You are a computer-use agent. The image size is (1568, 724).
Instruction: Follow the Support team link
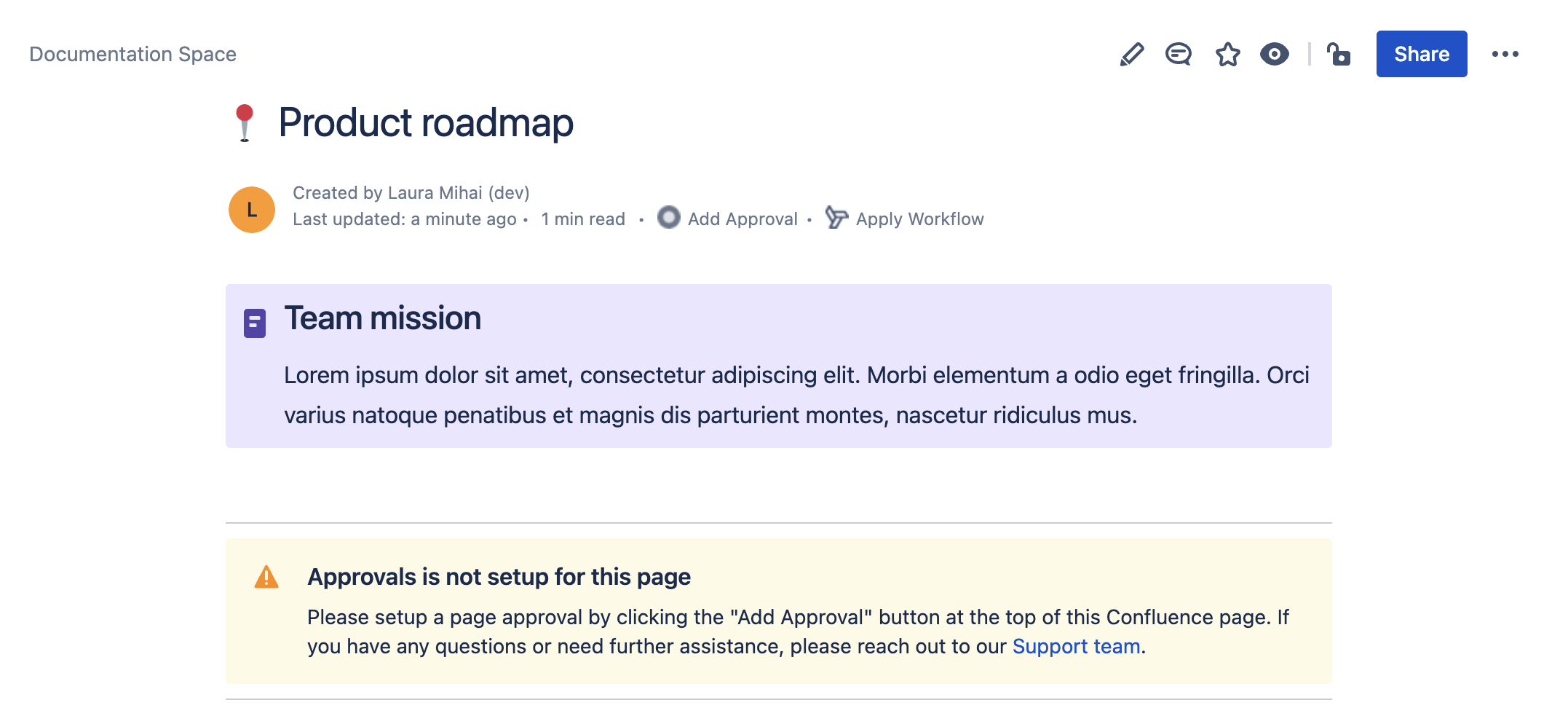pyautogui.click(x=1076, y=647)
